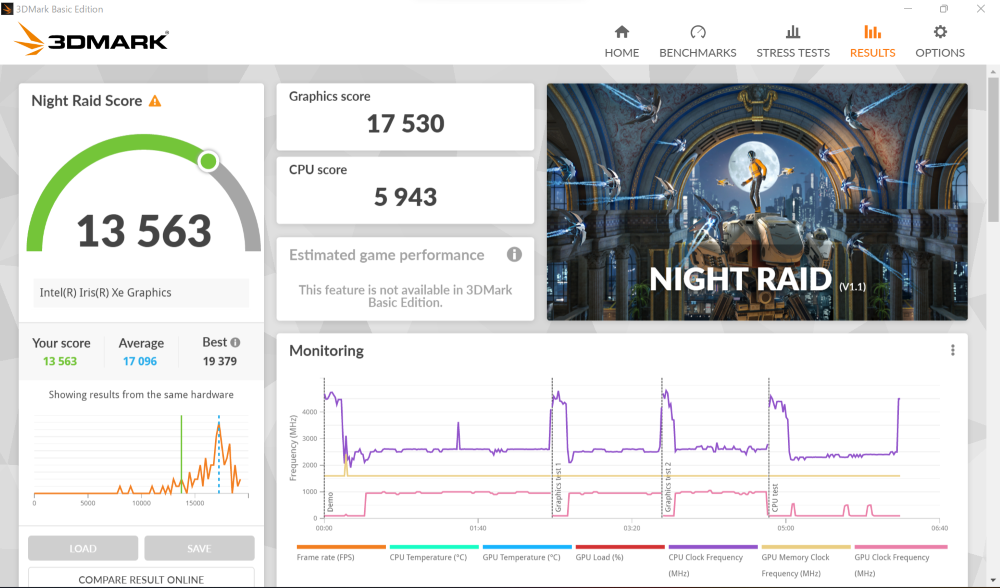Click the SAVE button
The height and width of the screenshot is (588, 1000).
point(199,548)
